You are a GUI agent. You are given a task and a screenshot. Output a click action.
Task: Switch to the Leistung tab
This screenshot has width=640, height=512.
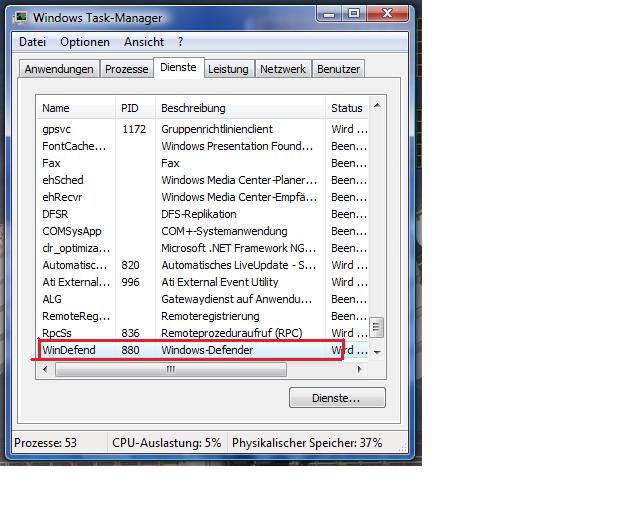tap(228, 69)
